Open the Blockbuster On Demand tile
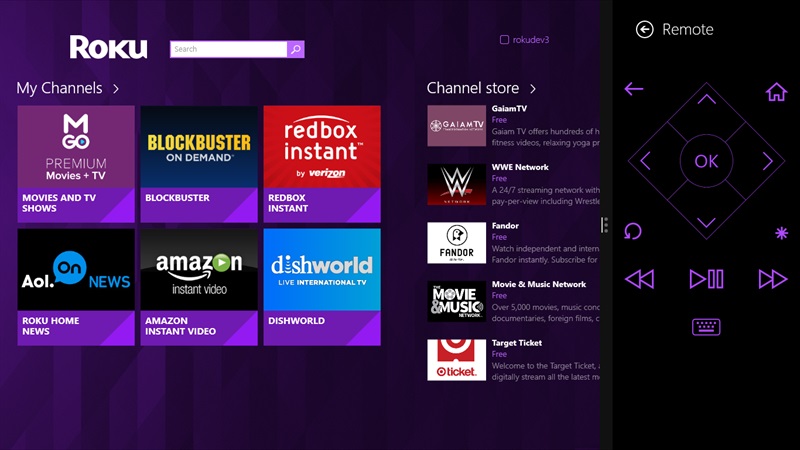 coord(199,164)
